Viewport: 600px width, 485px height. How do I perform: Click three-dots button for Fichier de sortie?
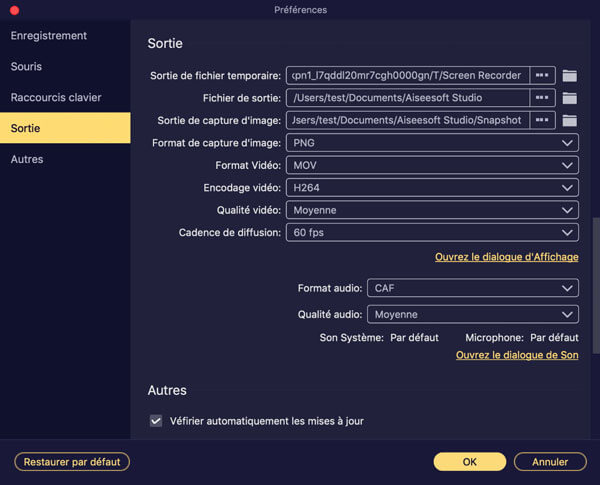tap(543, 98)
